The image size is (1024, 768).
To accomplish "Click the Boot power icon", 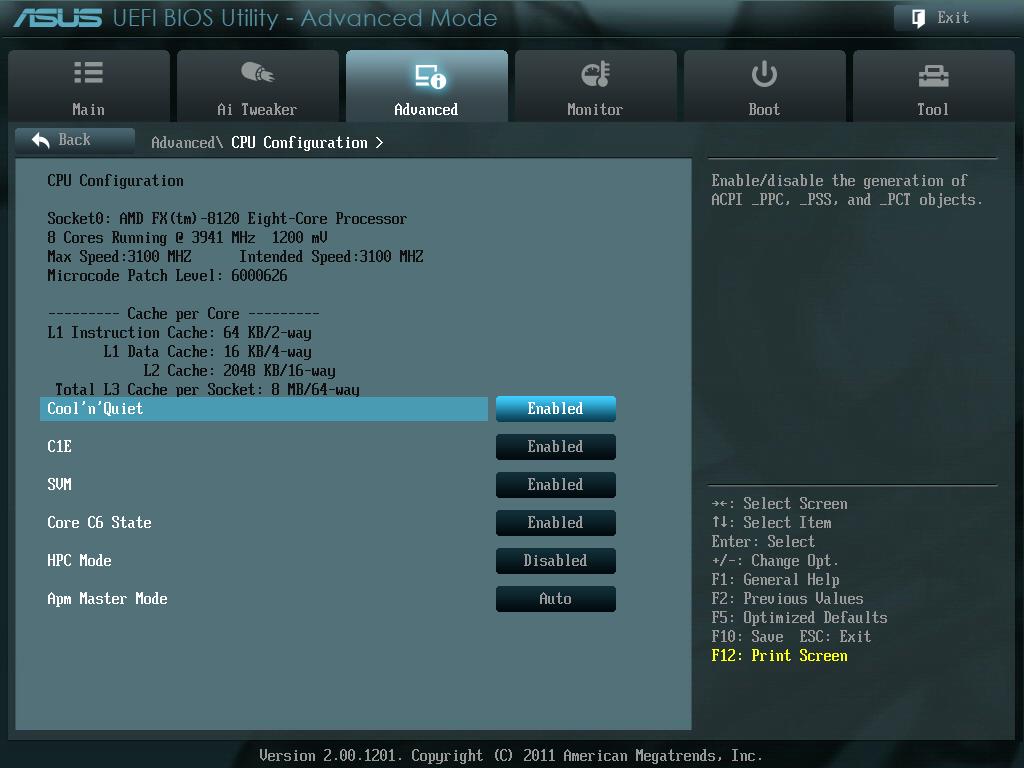I will (x=764, y=74).
